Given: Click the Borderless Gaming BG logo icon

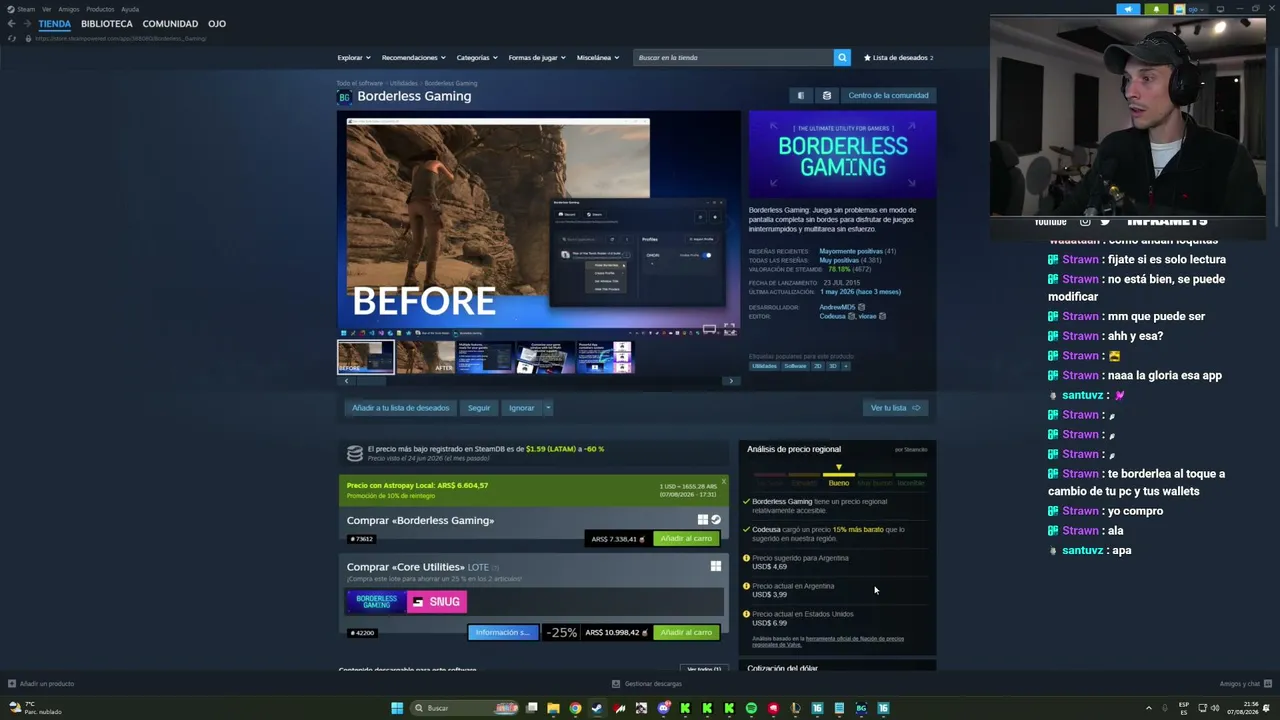Looking at the screenshot, I should click(x=344, y=97).
